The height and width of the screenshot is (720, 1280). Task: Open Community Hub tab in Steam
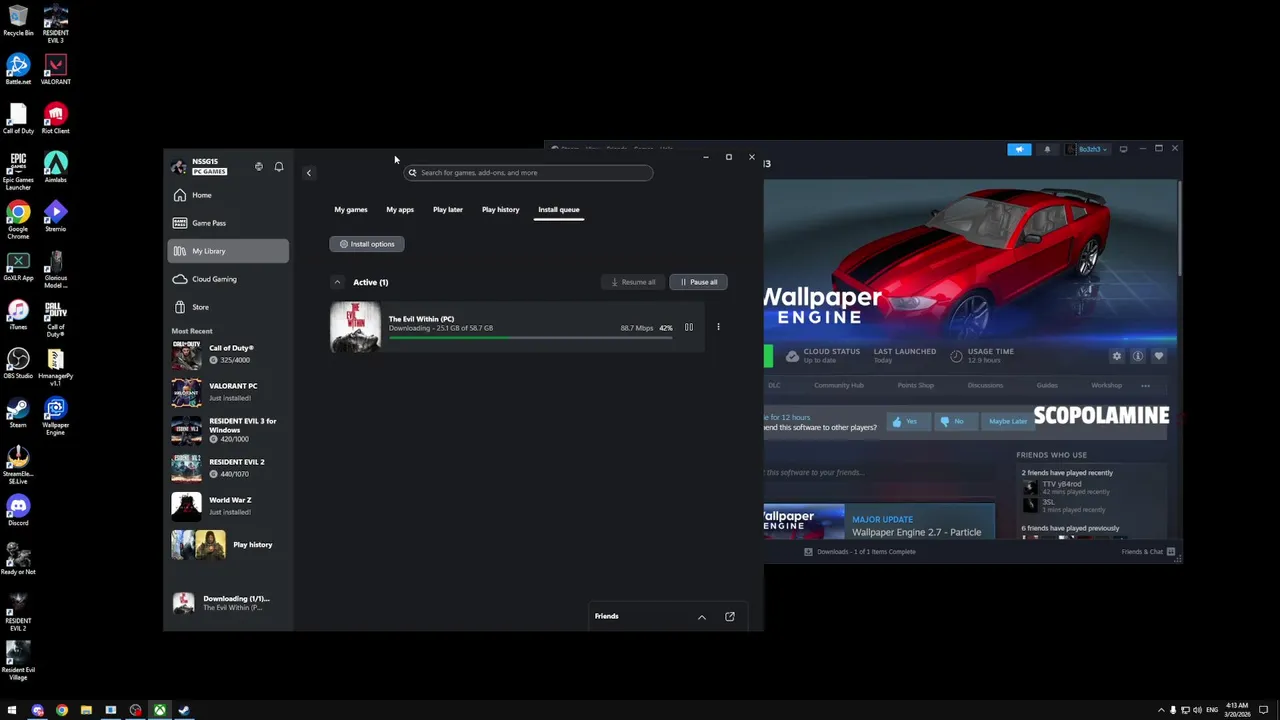[x=839, y=385]
